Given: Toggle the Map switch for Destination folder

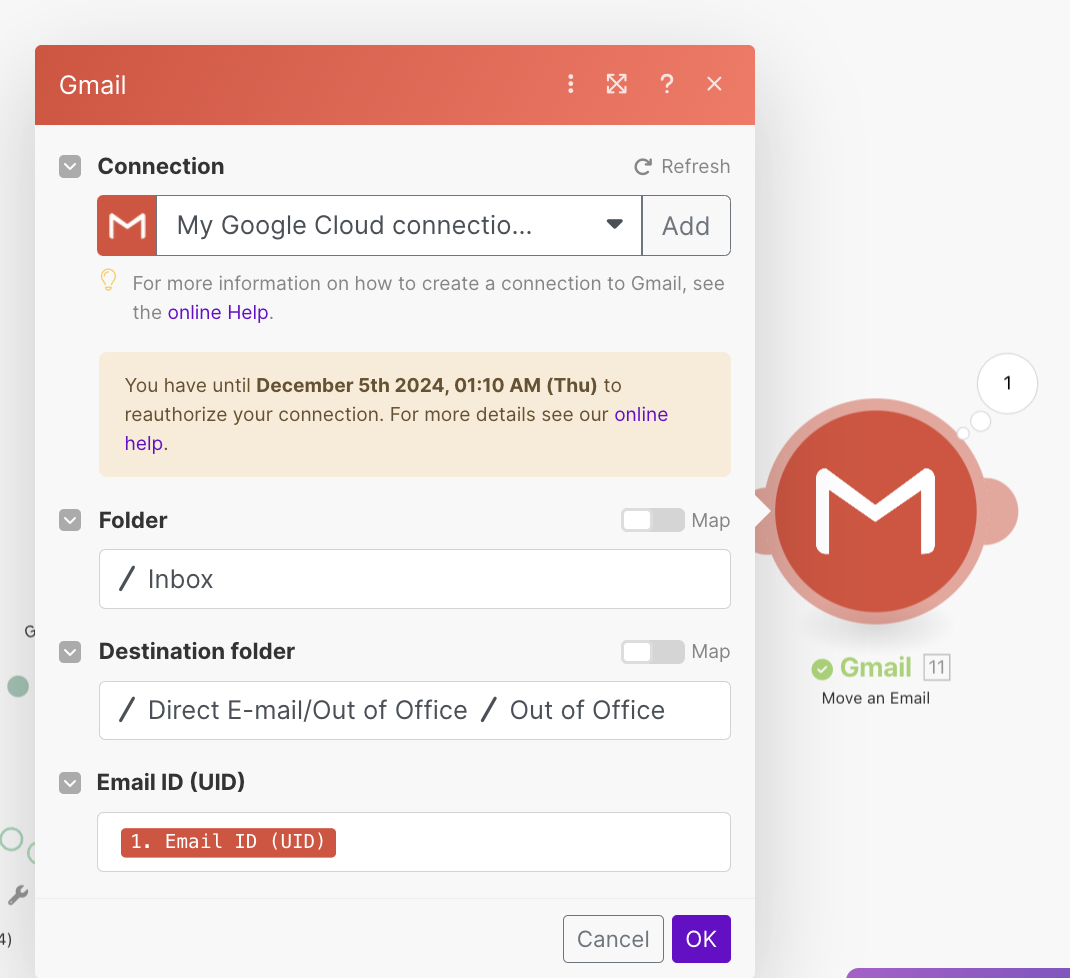Looking at the screenshot, I should coord(652,652).
